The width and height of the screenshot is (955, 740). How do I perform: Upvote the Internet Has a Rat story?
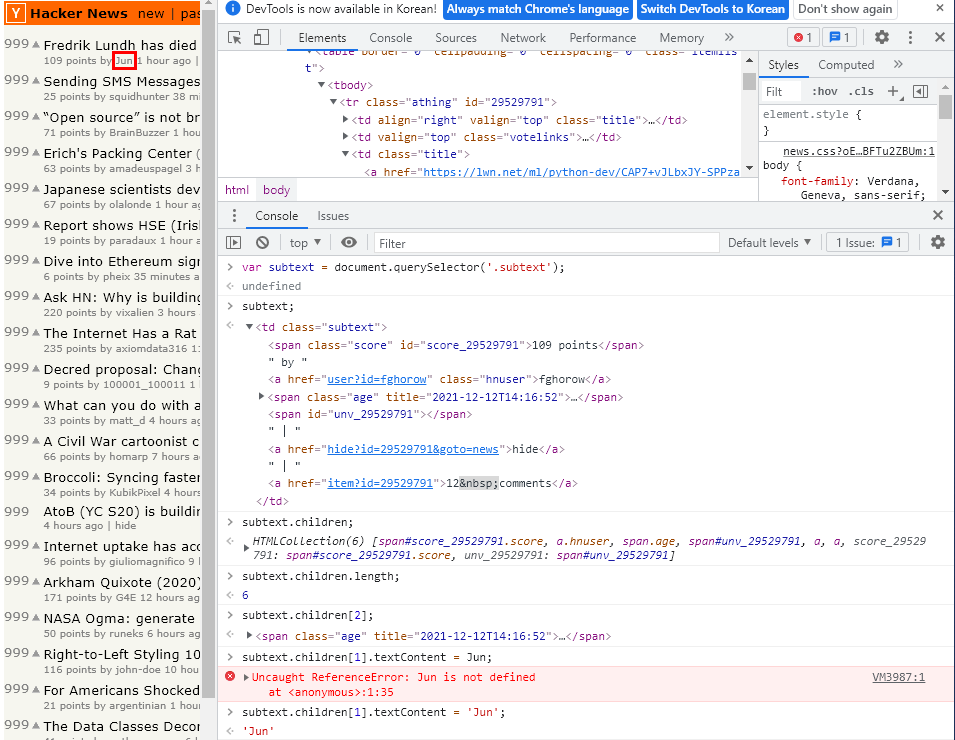[x=36, y=332]
